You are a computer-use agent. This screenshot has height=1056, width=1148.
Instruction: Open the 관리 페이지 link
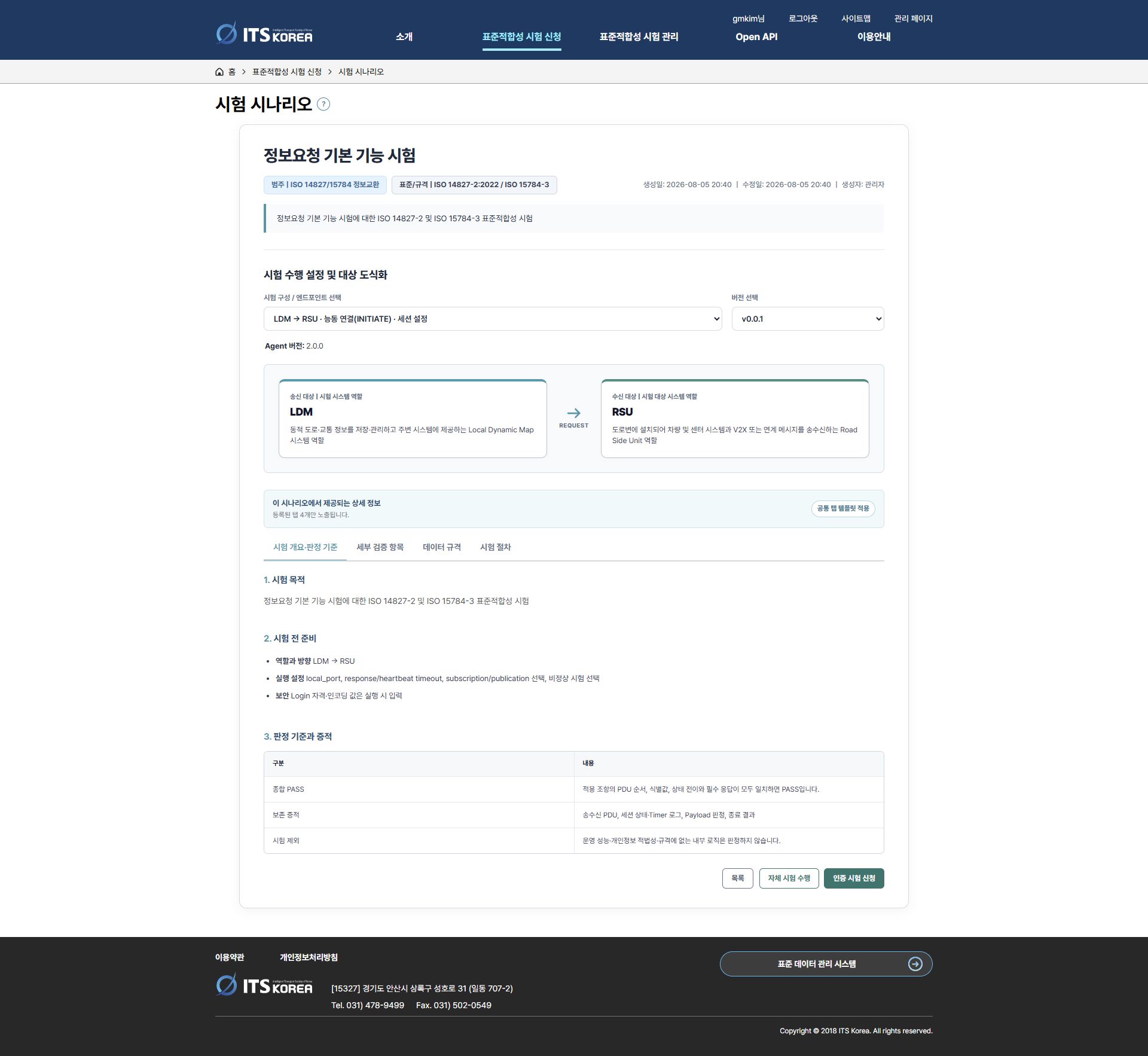click(x=913, y=19)
